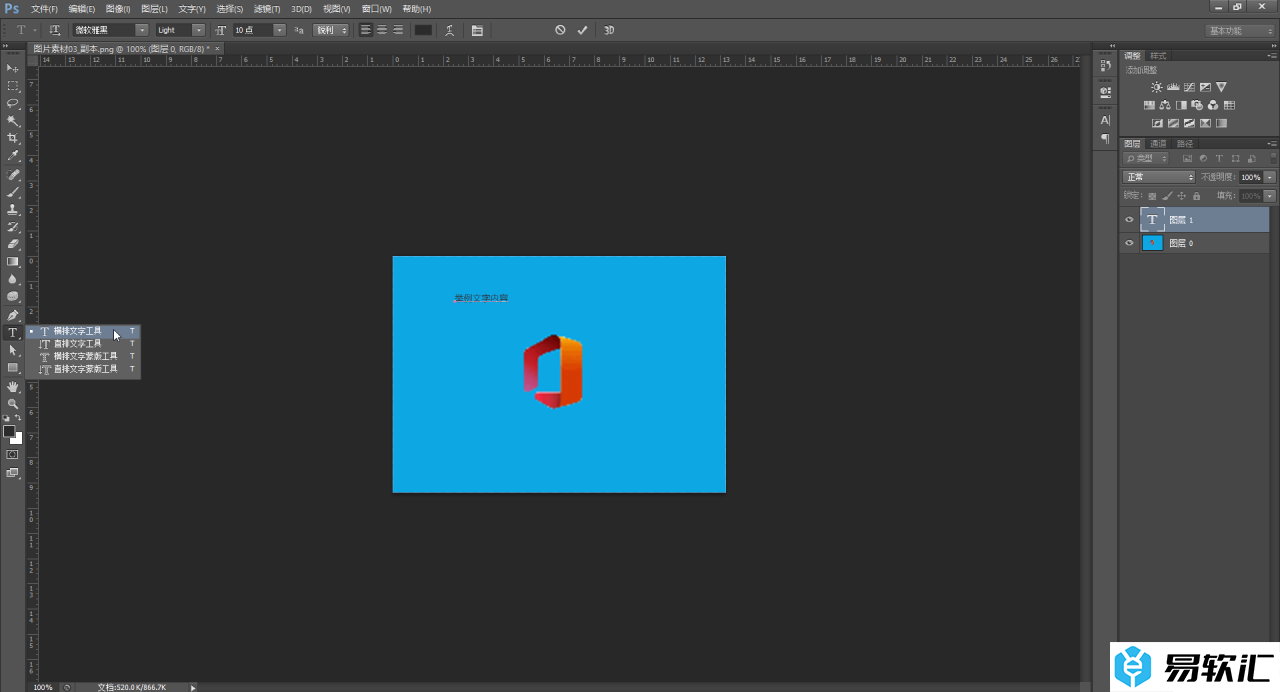
Task: Select the Clone Stamp tool
Action: click(13, 210)
